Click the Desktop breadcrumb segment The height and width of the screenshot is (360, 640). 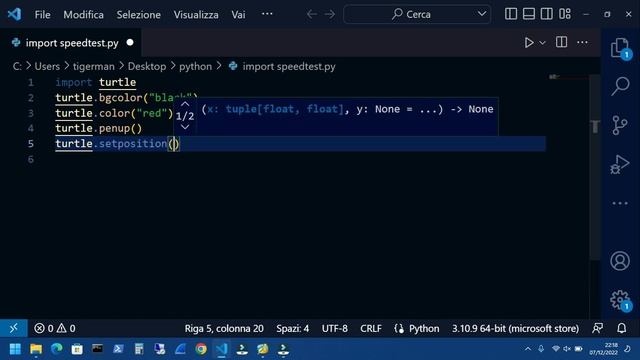[x=147, y=66]
